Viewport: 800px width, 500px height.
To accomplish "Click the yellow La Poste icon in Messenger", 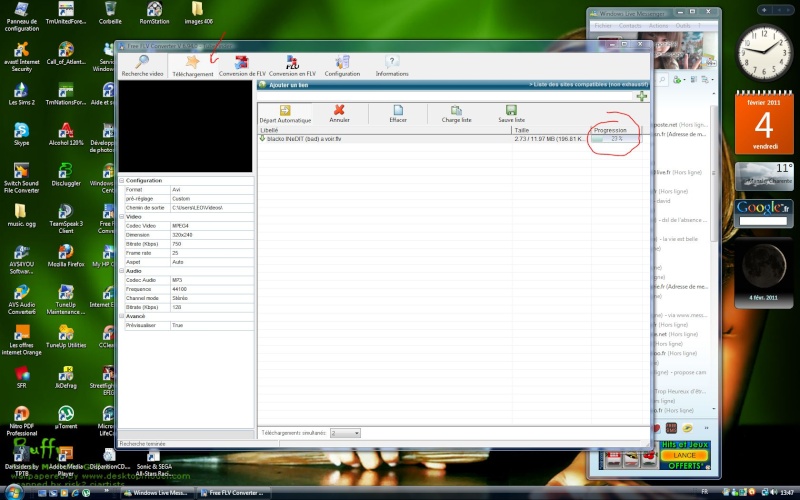I will coord(688,428).
